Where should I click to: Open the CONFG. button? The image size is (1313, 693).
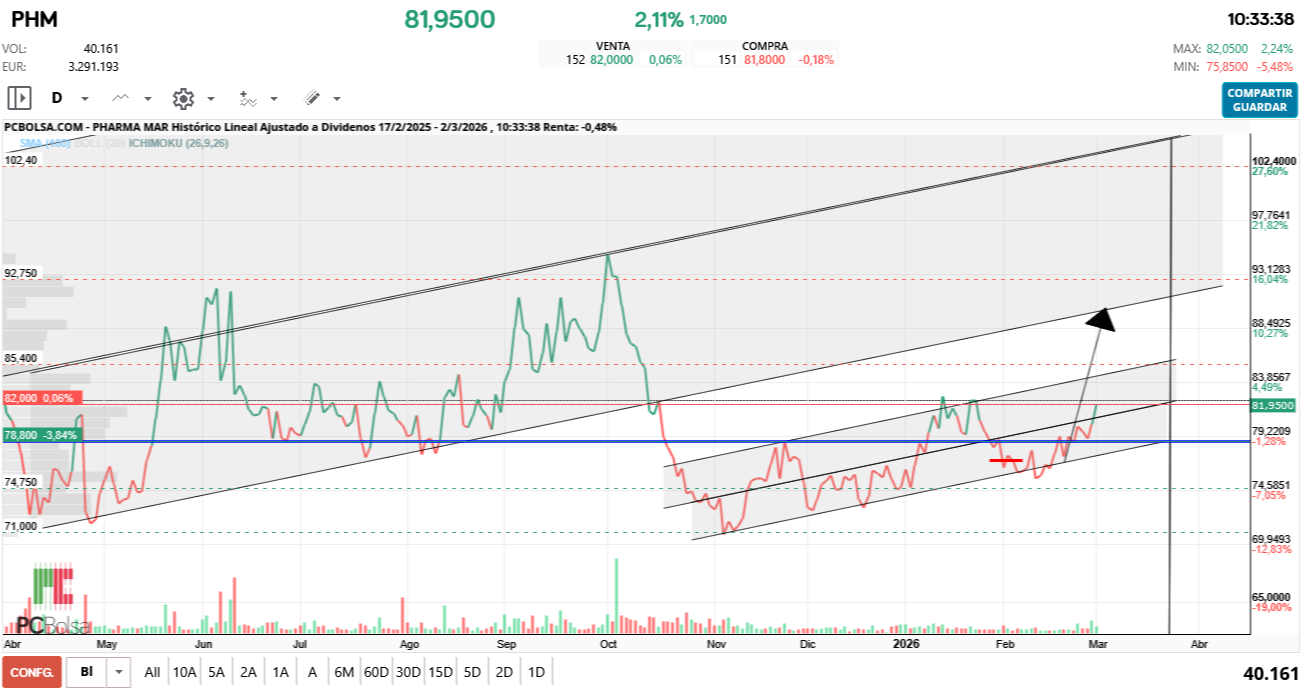32,672
